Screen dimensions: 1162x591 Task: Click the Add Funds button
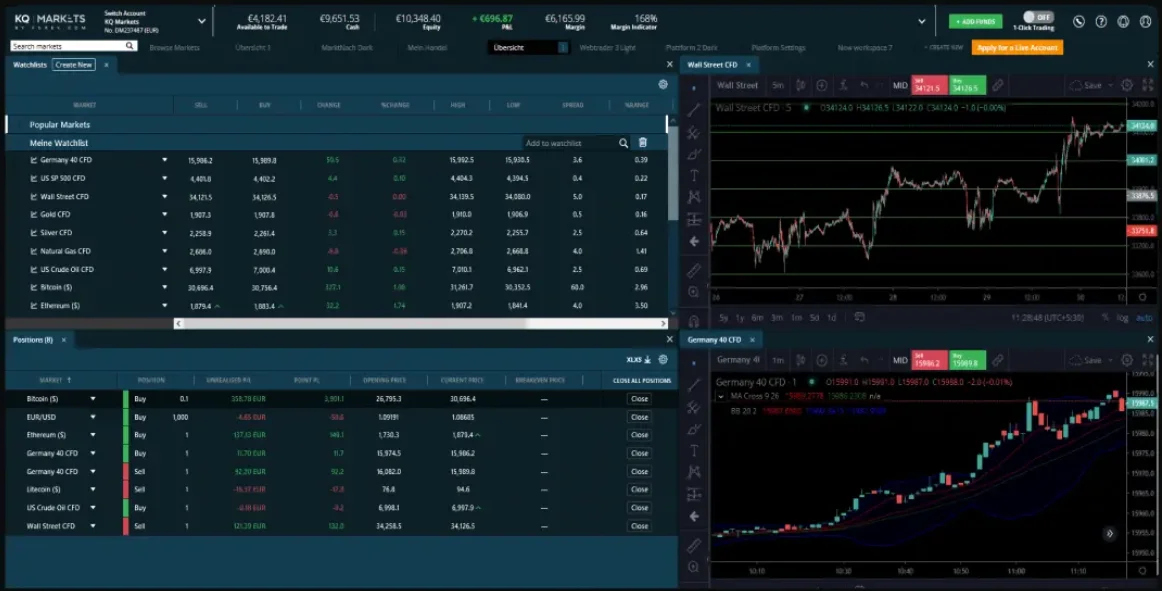(974, 21)
